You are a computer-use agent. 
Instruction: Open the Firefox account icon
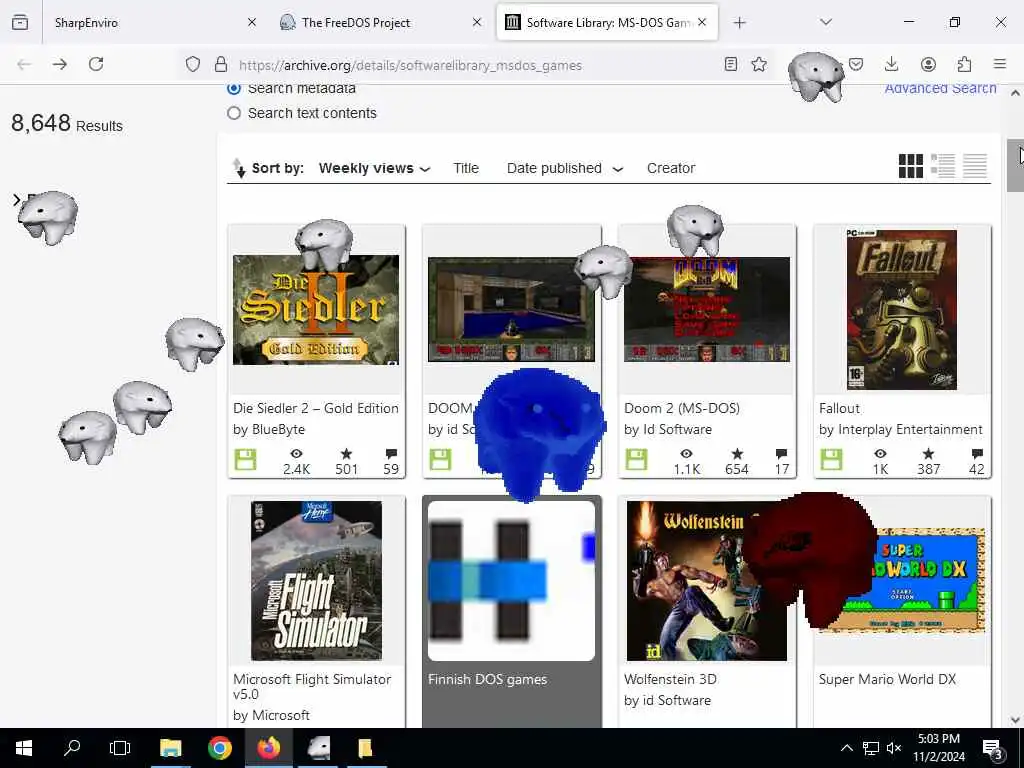[928, 64]
